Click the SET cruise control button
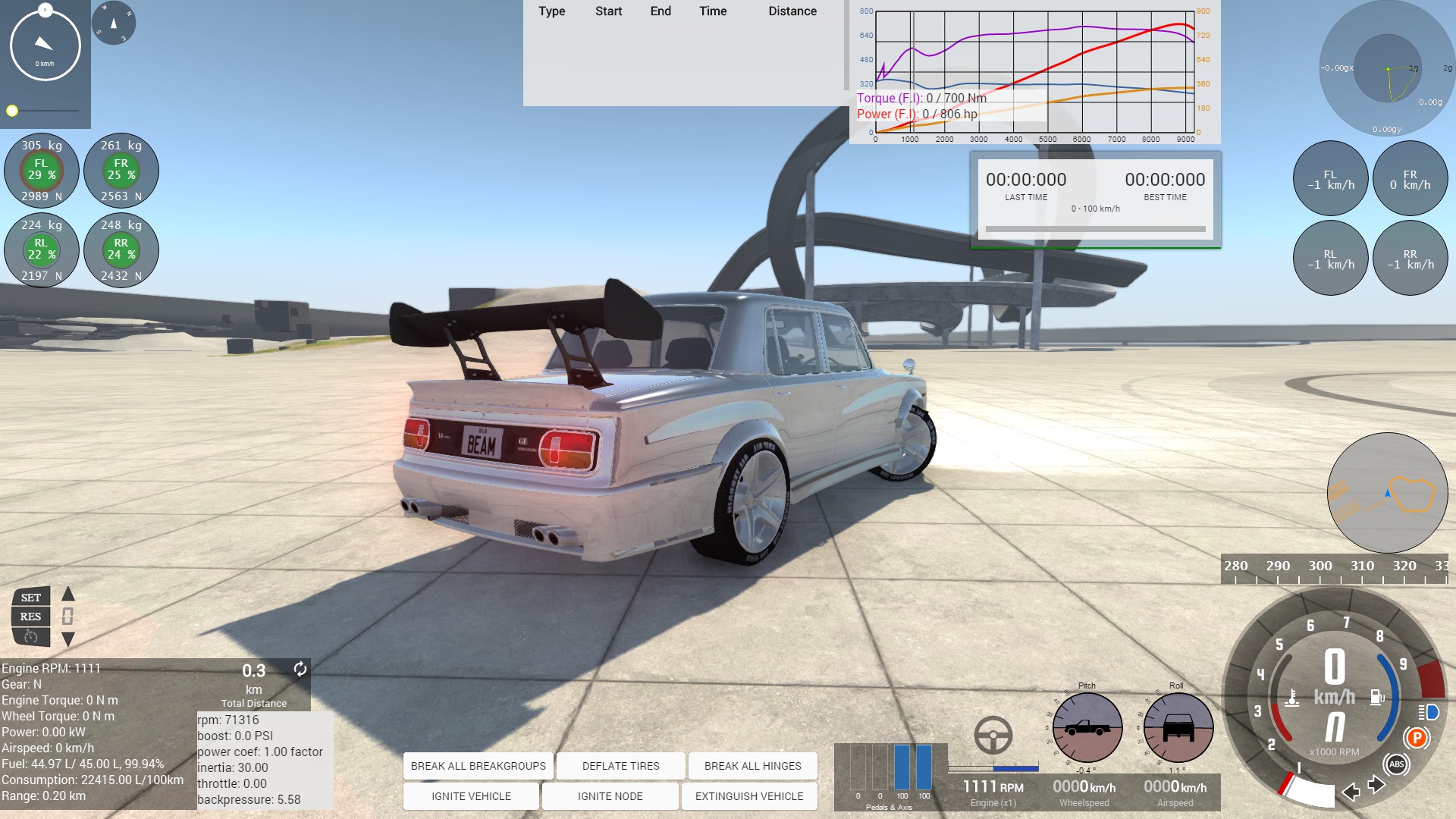The height and width of the screenshot is (819, 1456). pyautogui.click(x=30, y=598)
